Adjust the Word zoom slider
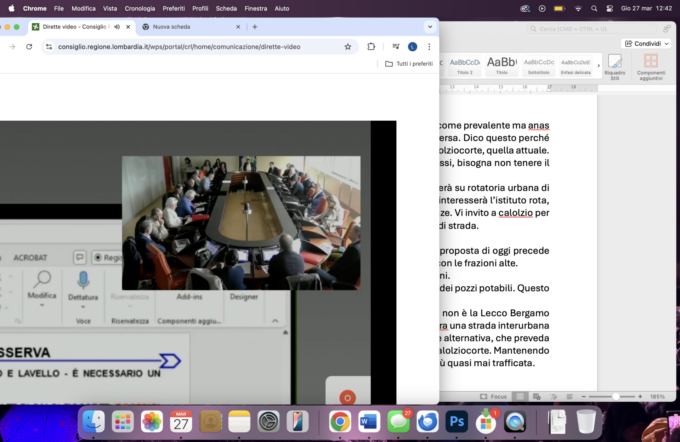Screen dimensions: 680x442 pyautogui.click(x=615, y=397)
